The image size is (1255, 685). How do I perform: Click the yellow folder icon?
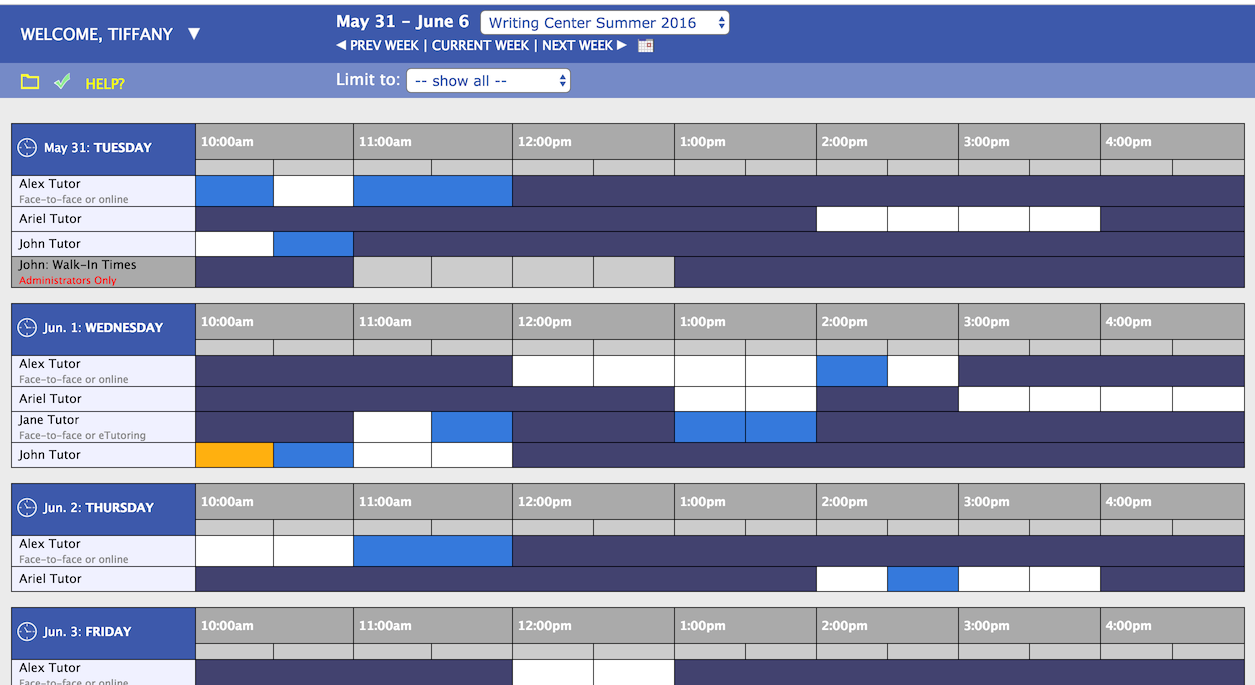pyautogui.click(x=30, y=82)
